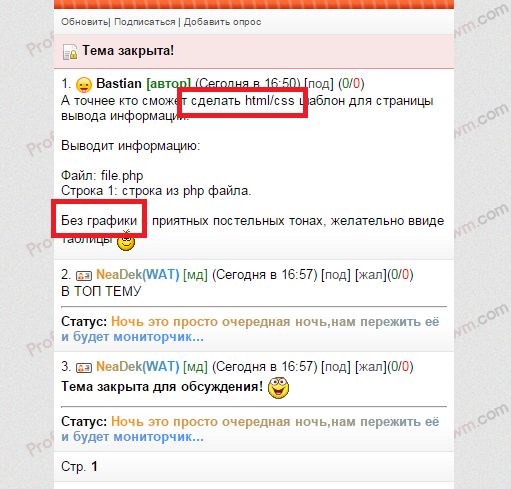511x489 pixels.
Task: Open the Добавить опрос link
Action: coord(222,22)
